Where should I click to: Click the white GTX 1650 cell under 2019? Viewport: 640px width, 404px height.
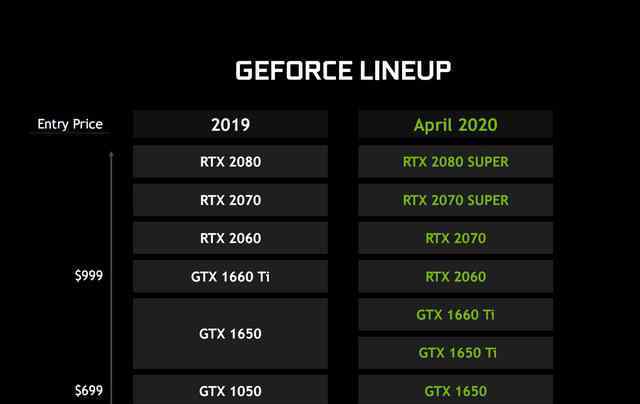pyautogui.click(x=230, y=334)
